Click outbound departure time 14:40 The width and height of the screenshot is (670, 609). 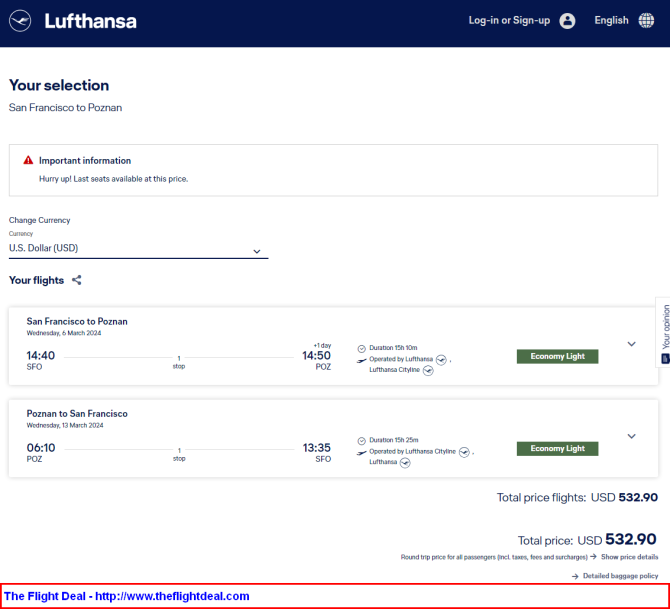pyautogui.click(x=41, y=356)
